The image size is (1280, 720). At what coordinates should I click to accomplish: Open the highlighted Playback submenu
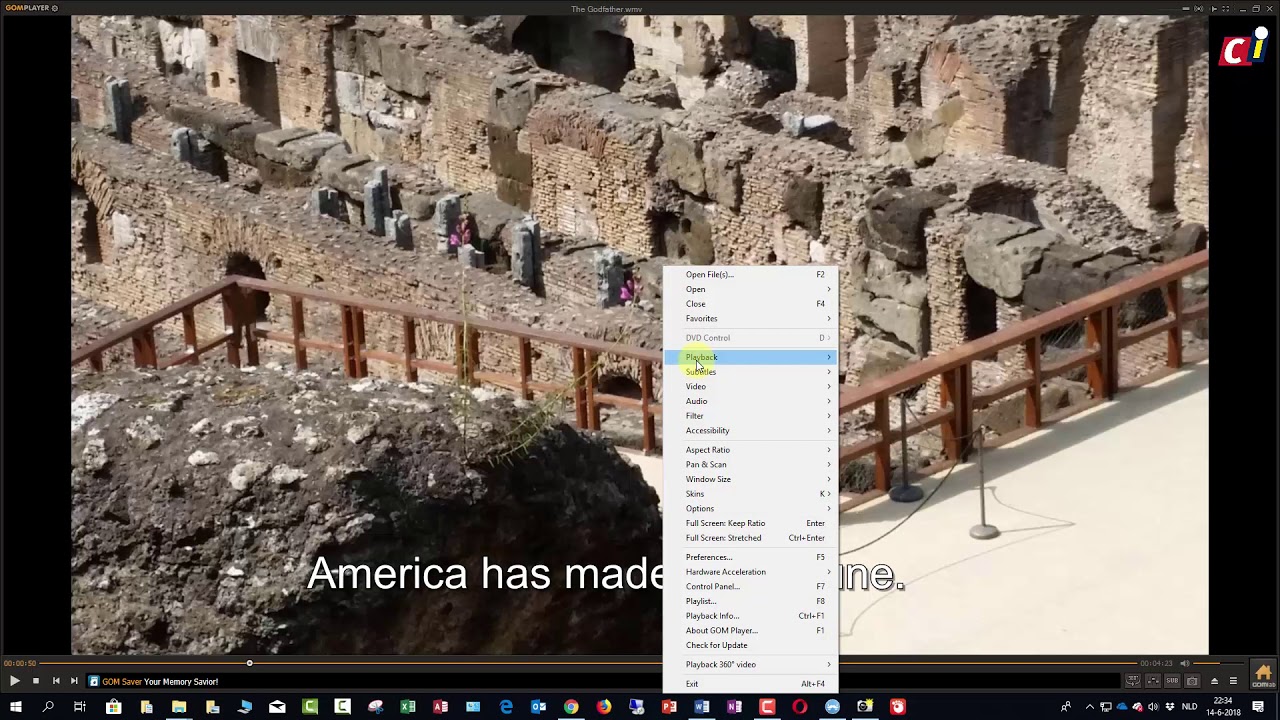[751, 357]
